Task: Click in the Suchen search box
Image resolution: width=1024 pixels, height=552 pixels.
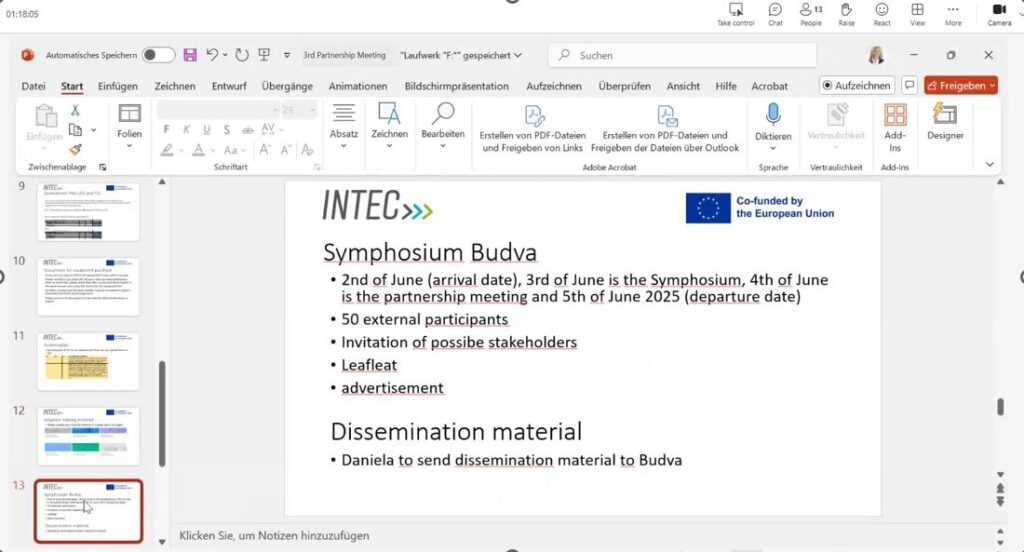Action: click(682, 56)
